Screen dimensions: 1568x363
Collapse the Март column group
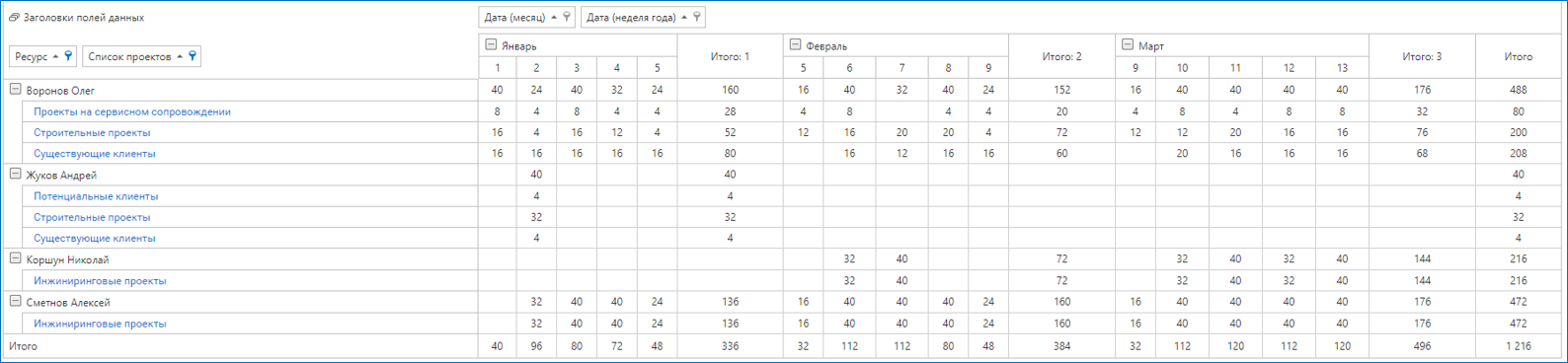point(1128,45)
